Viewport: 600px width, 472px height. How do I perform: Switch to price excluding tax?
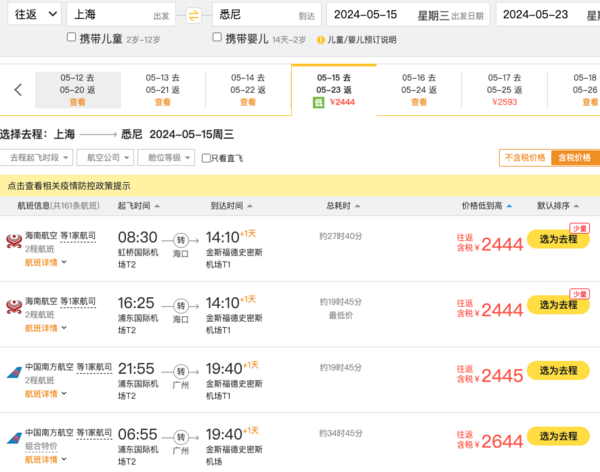(525, 158)
